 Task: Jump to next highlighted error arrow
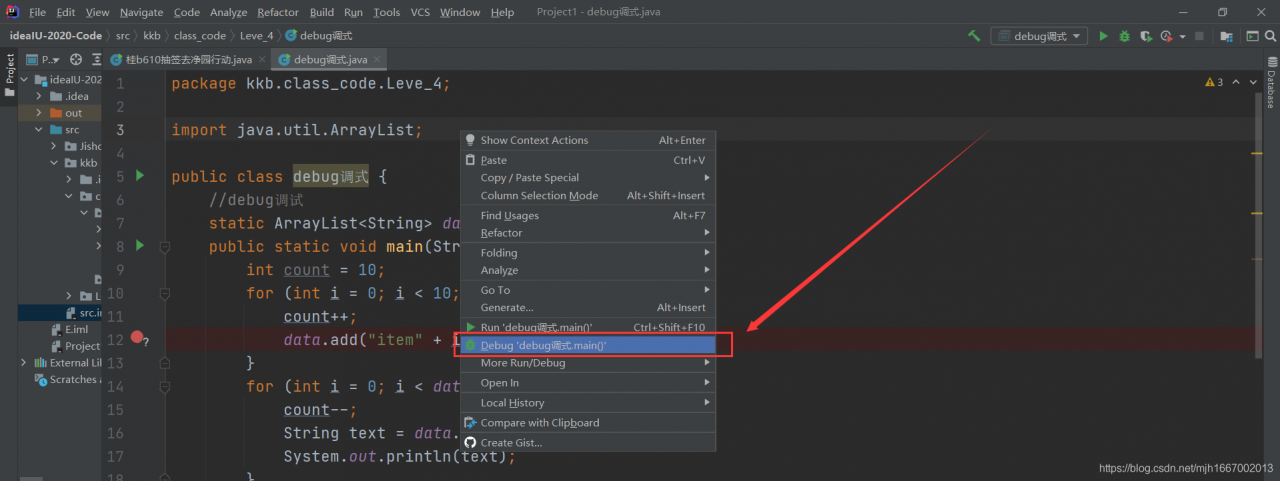(1253, 82)
